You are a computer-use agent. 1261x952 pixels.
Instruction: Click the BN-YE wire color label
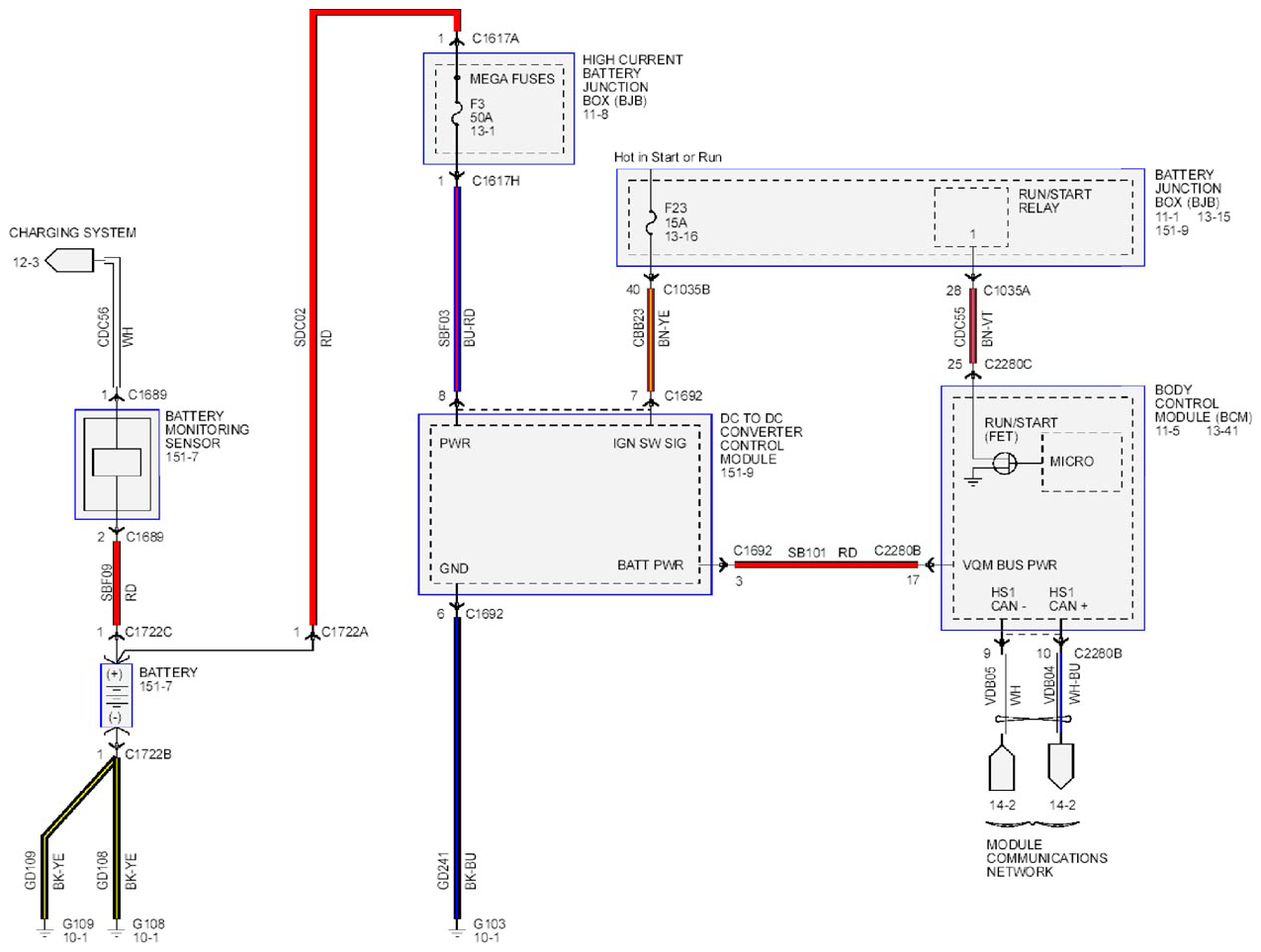(x=665, y=327)
